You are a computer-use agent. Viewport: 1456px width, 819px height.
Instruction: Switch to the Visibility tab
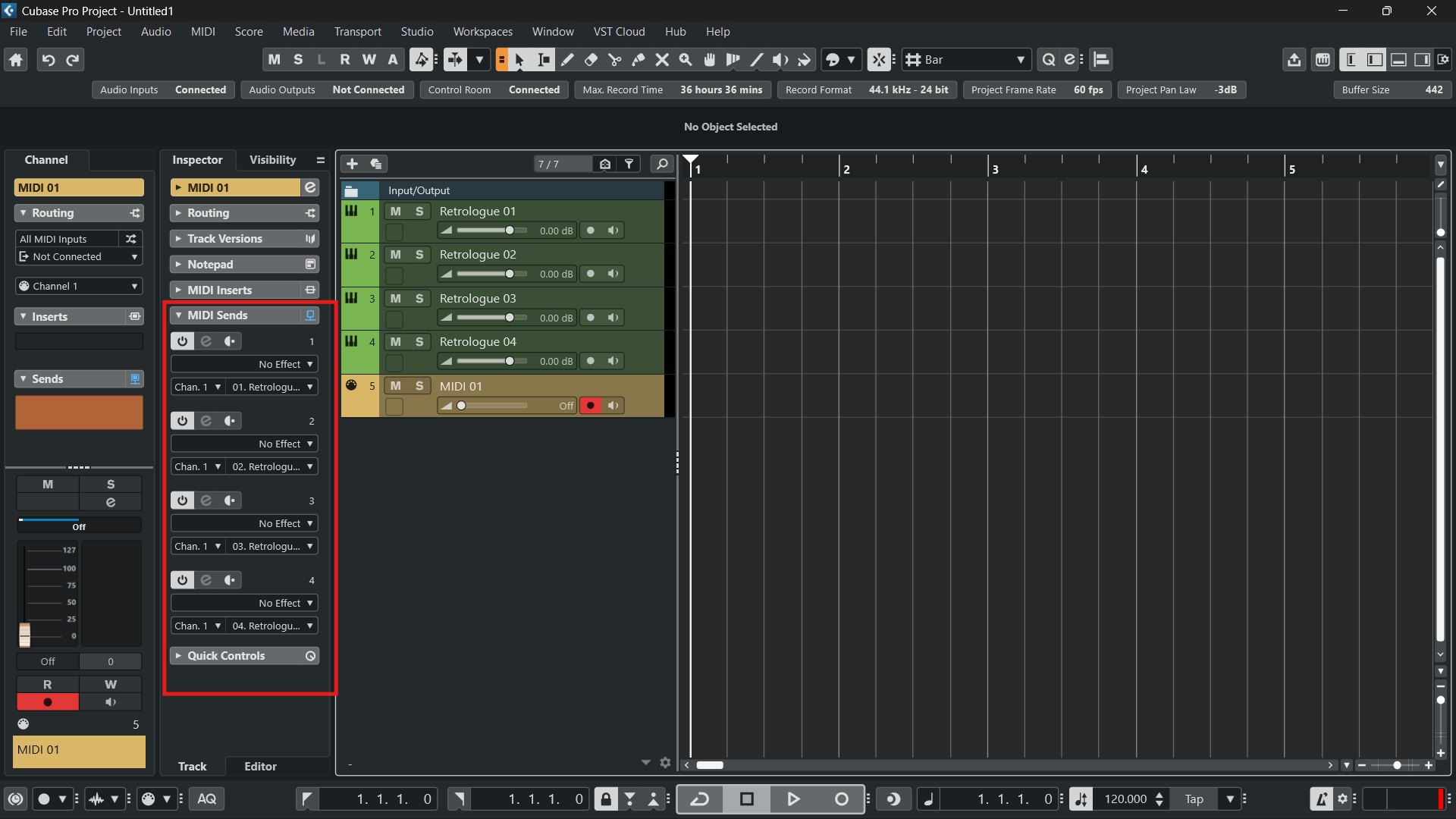(272, 160)
